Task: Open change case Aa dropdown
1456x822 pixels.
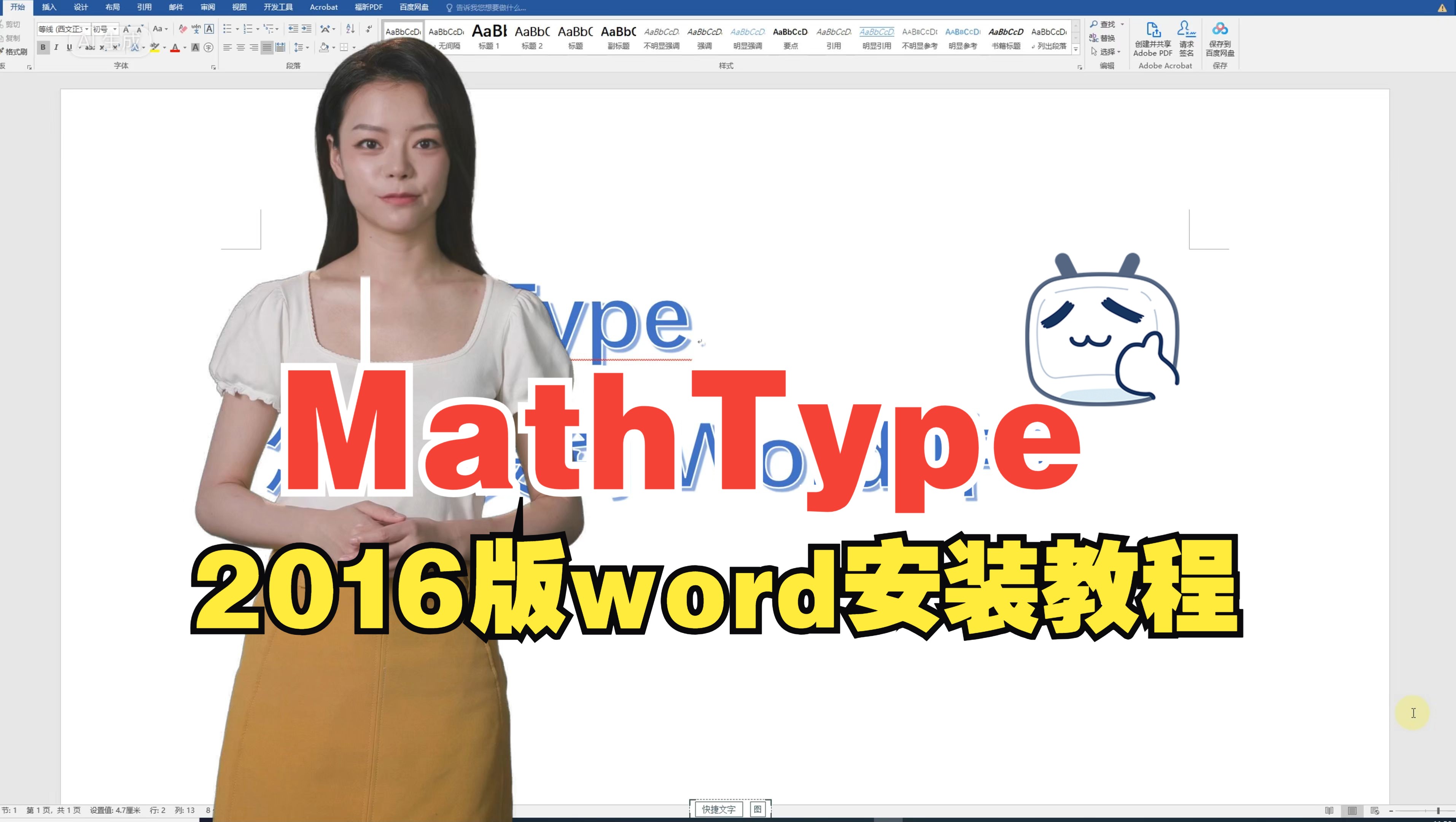Action: coord(161,29)
